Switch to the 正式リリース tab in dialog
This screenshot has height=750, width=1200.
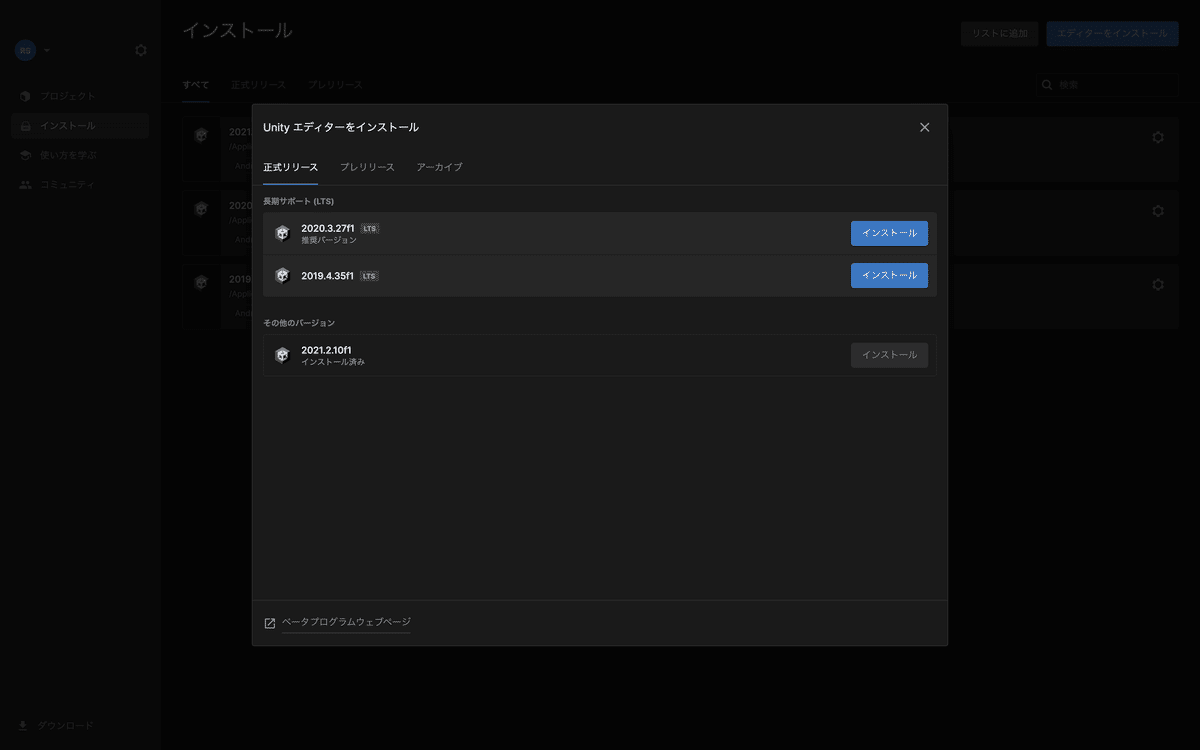pyautogui.click(x=291, y=167)
